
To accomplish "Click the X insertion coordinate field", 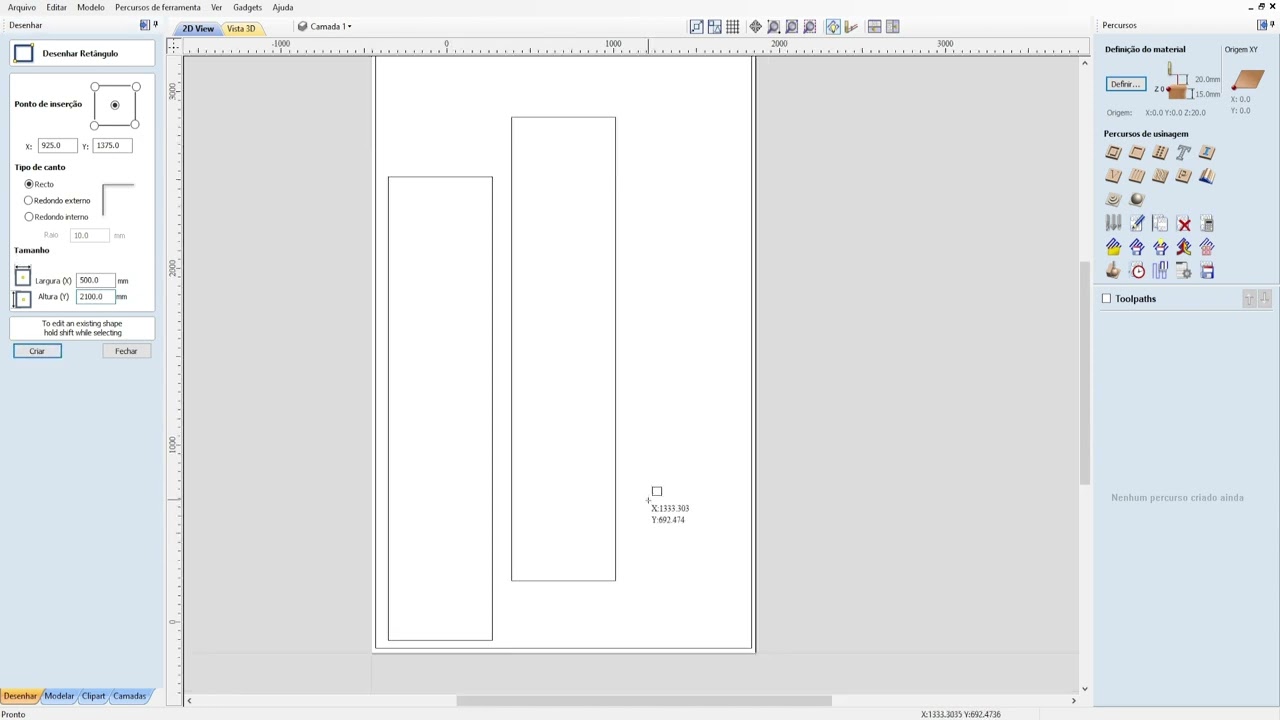I will (57, 146).
